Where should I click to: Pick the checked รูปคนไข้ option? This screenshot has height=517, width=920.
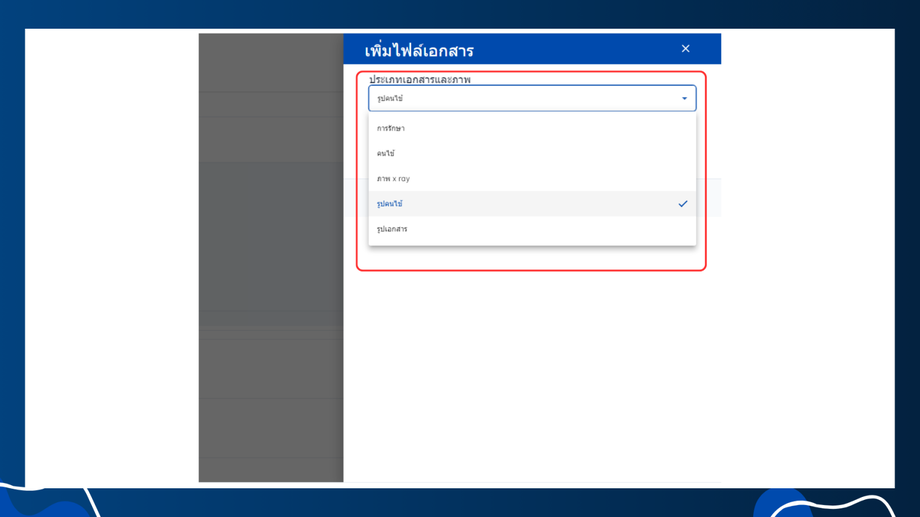coord(532,204)
